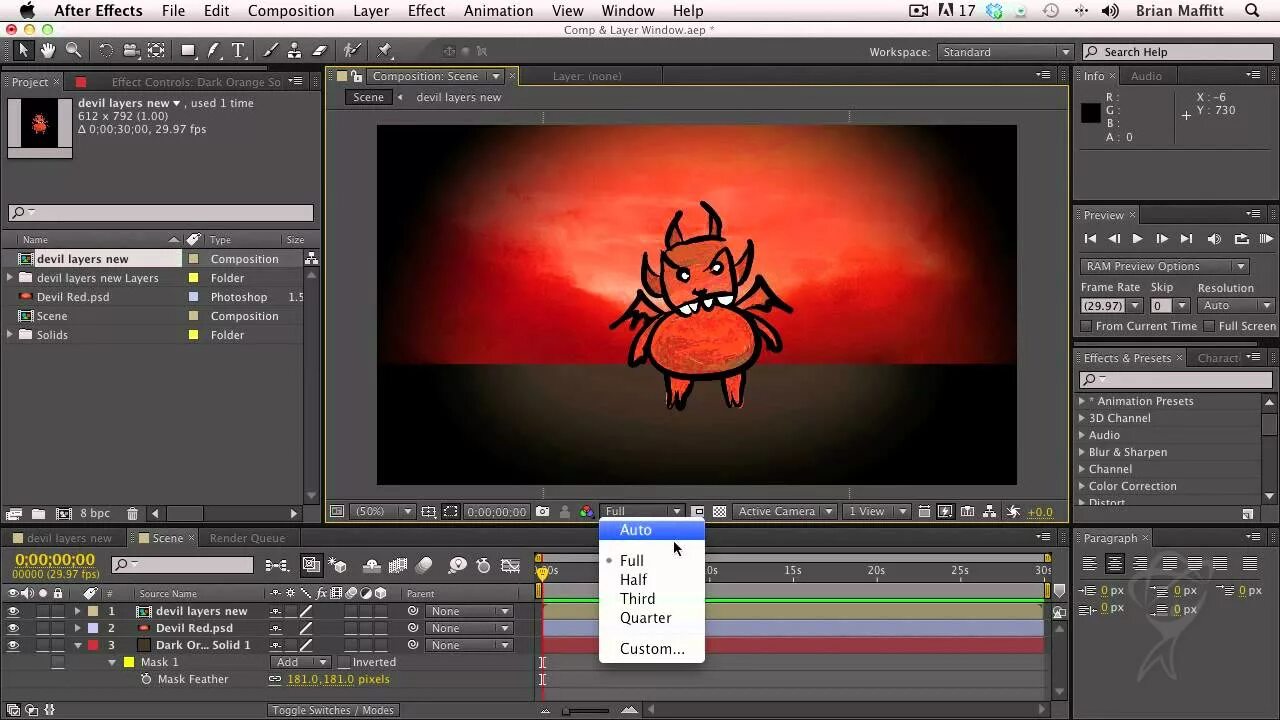Select the Pen tool
Viewport: 1280px width, 720px height.
click(213, 50)
